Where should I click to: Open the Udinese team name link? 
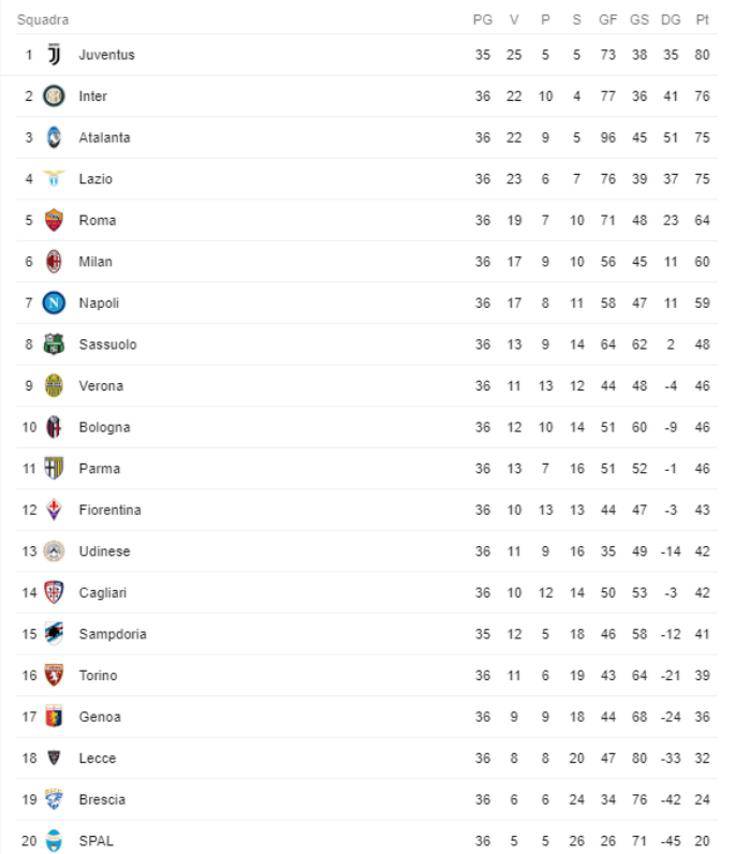pos(104,551)
